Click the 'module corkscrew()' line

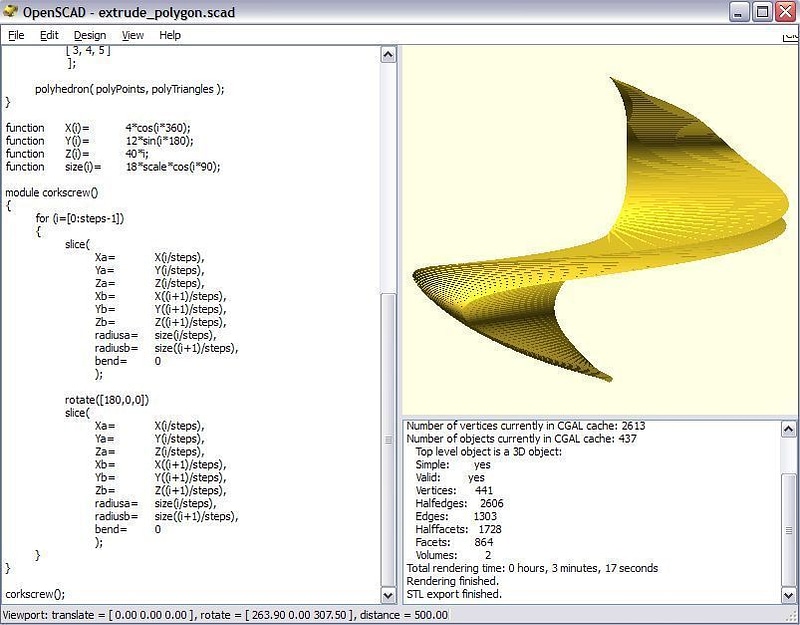[x=52, y=193]
